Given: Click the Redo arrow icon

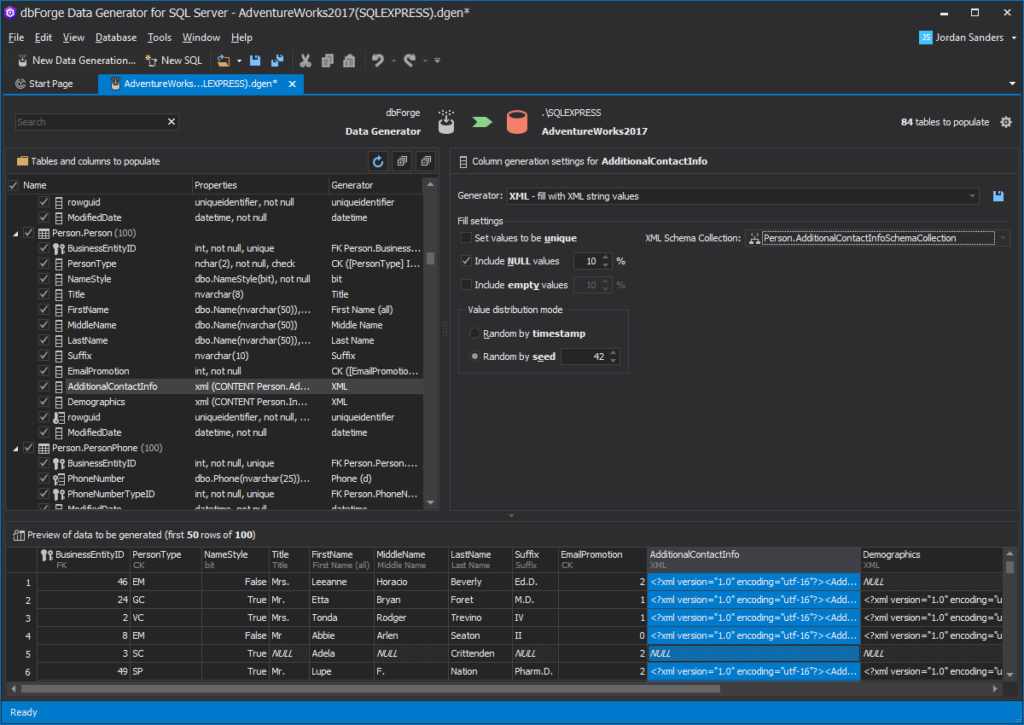Looking at the screenshot, I should 409,61.
